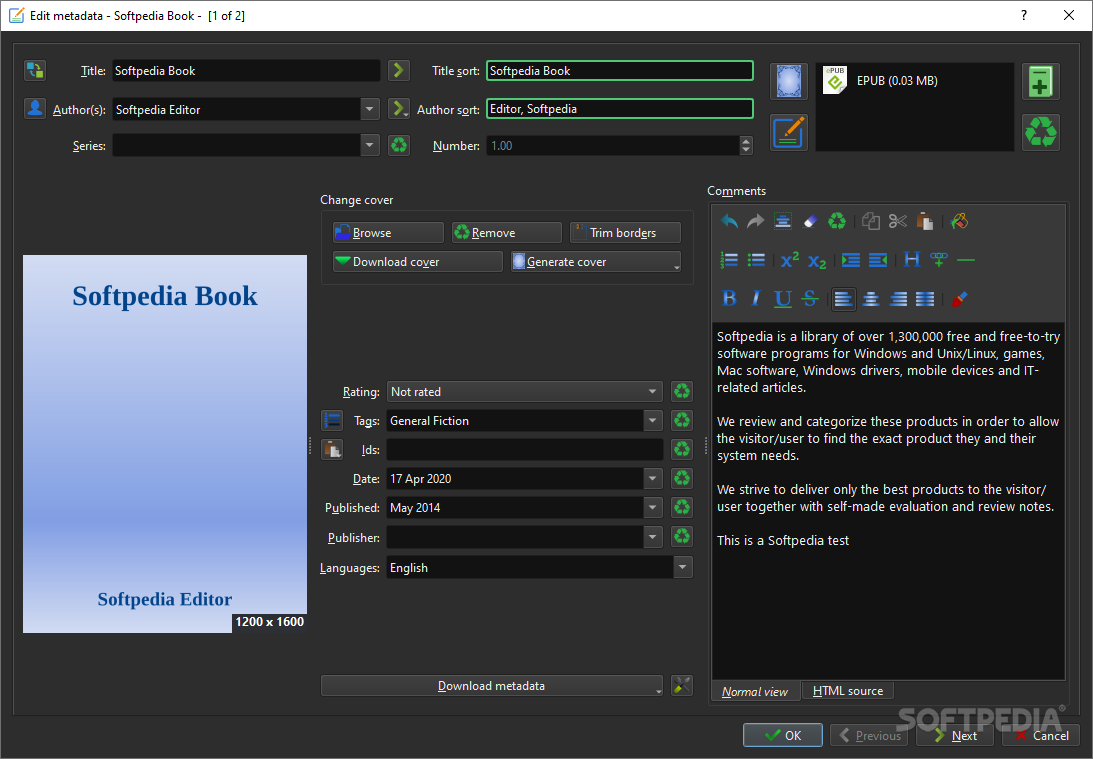
Task: Toggle bold formatting
Action: tap(729, 299)
